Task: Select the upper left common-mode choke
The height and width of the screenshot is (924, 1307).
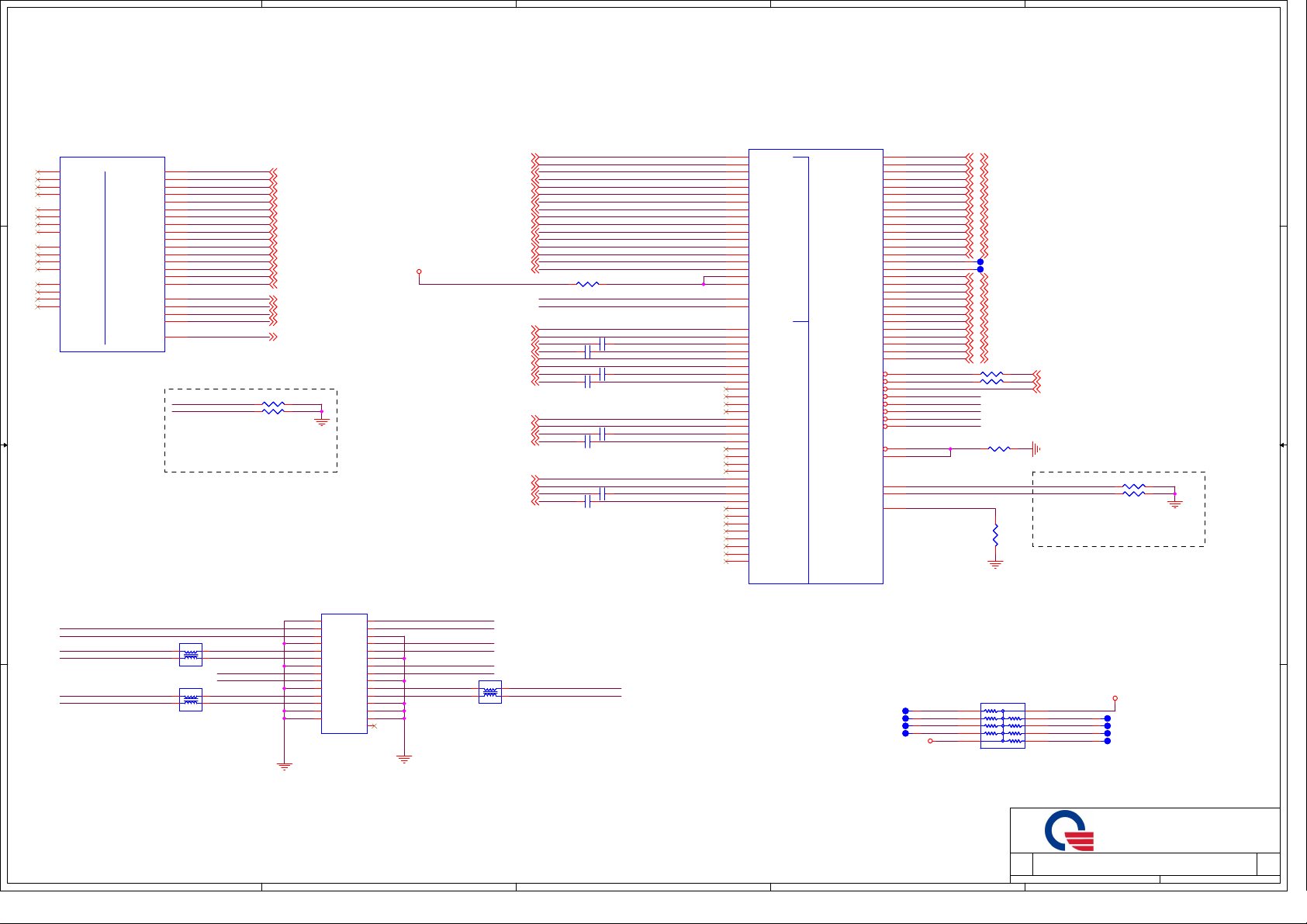Action: pyautogui.click(x=191, y=655)
